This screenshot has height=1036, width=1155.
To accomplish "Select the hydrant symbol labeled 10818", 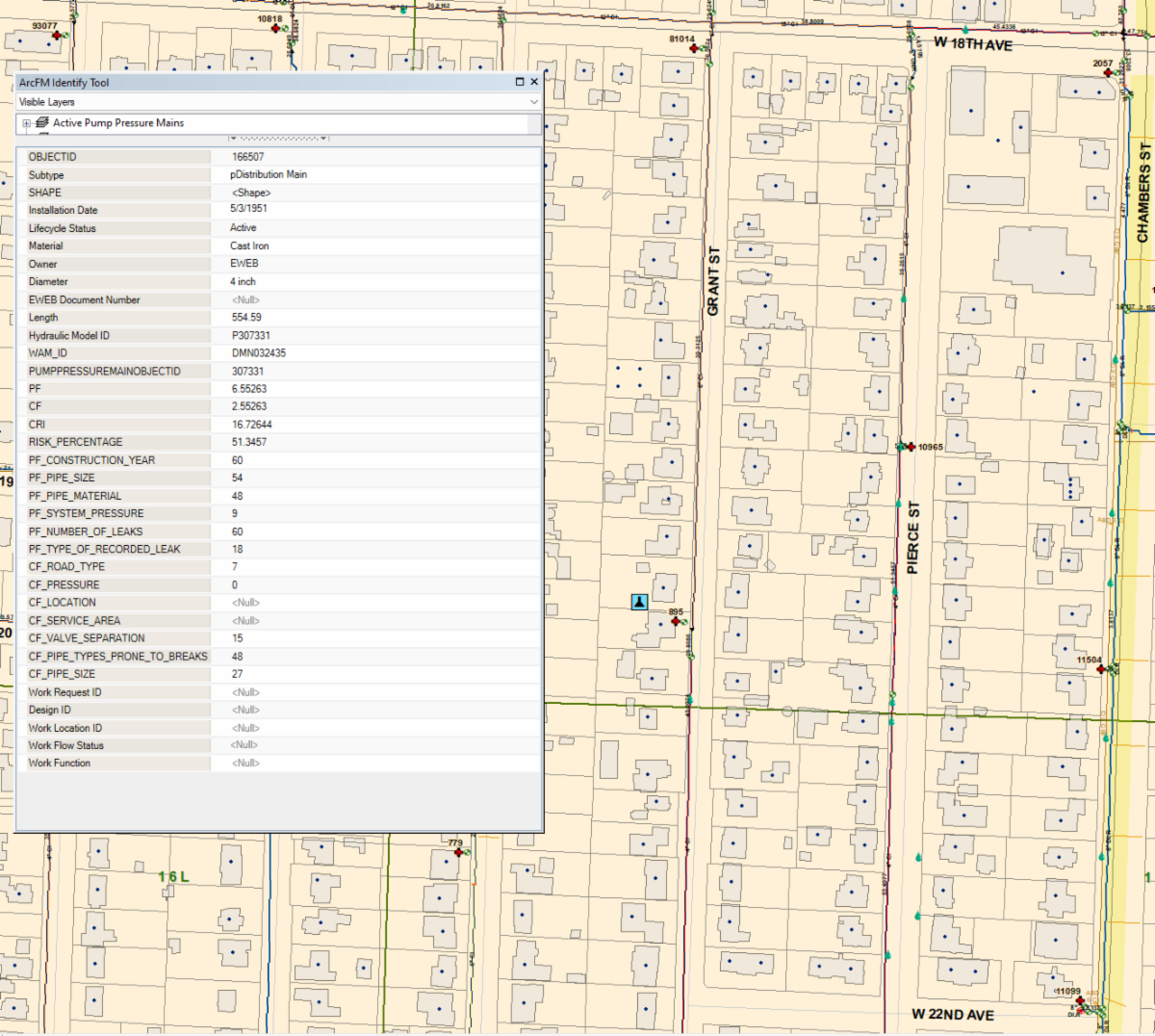I will click(x=275, y=28).
